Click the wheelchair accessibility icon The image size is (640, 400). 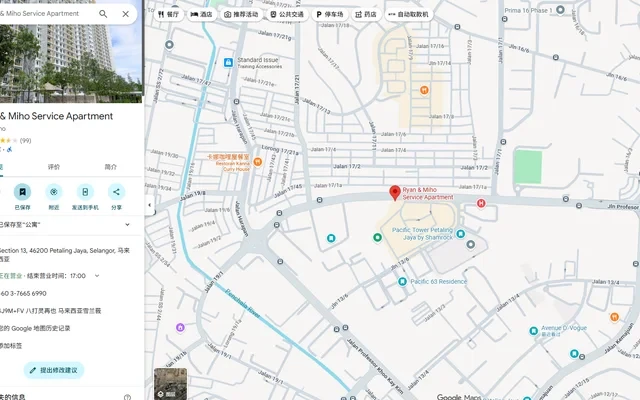click(10, 149)
